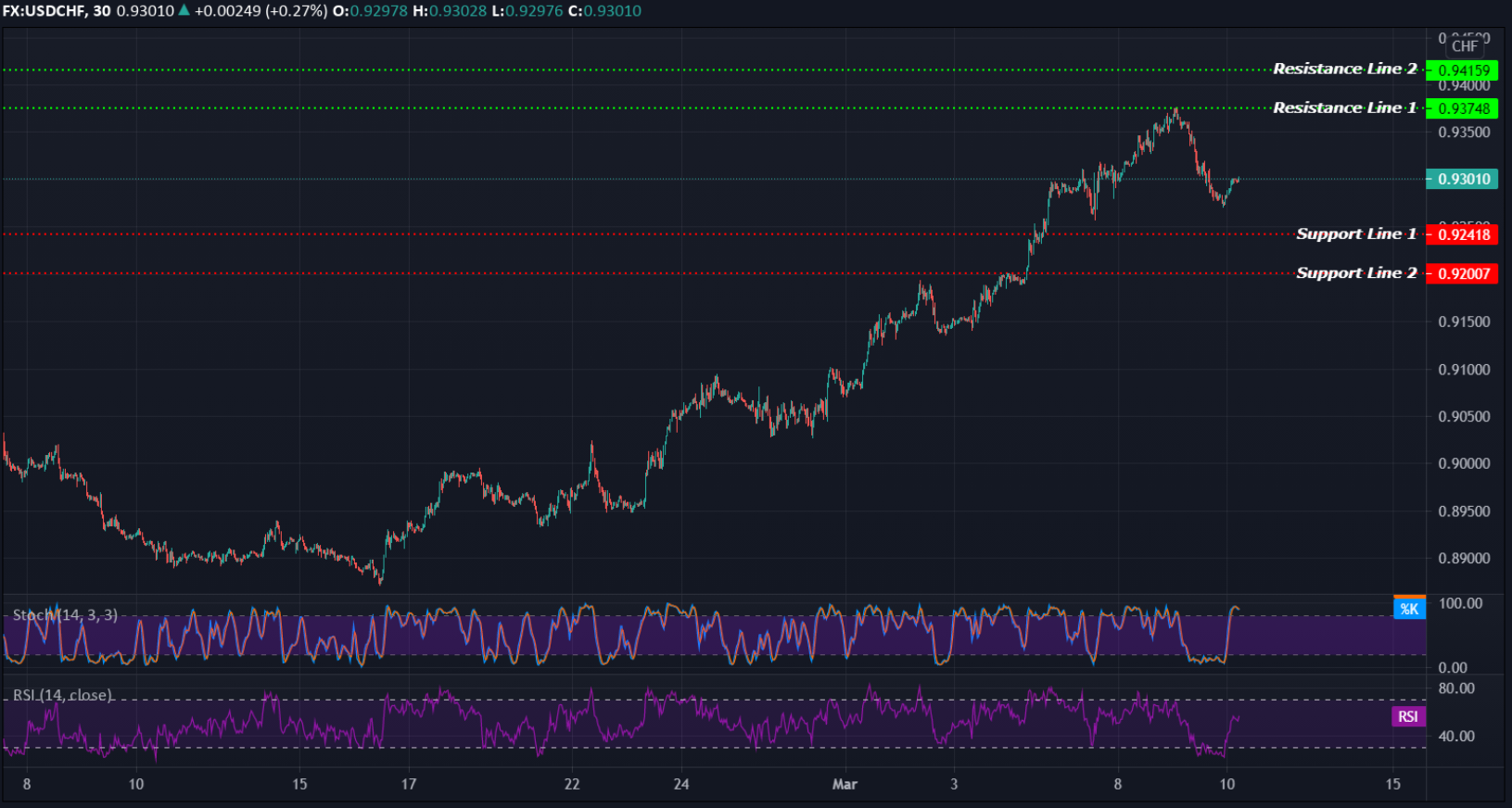Image resolution: width=1512 pixels, height=808 pixels.
Task: Select the Support Line 1 label
Action: [x=1357, y=234]
